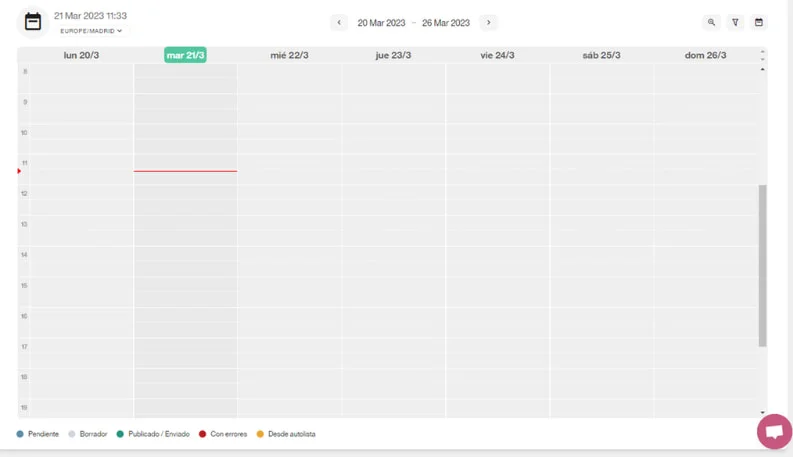This screenshot has width=793, height=457.
Task: Go to next week with right chevron
Action: [488, 22]
